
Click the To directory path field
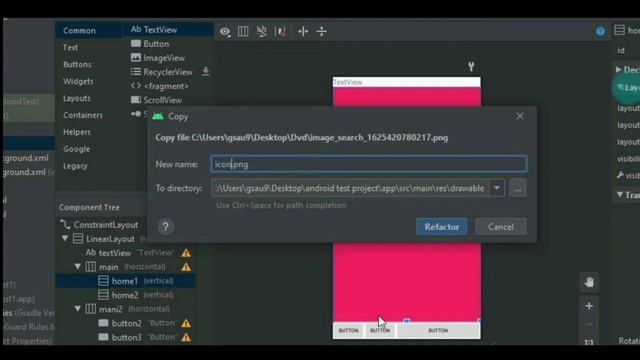pos(350,188)
